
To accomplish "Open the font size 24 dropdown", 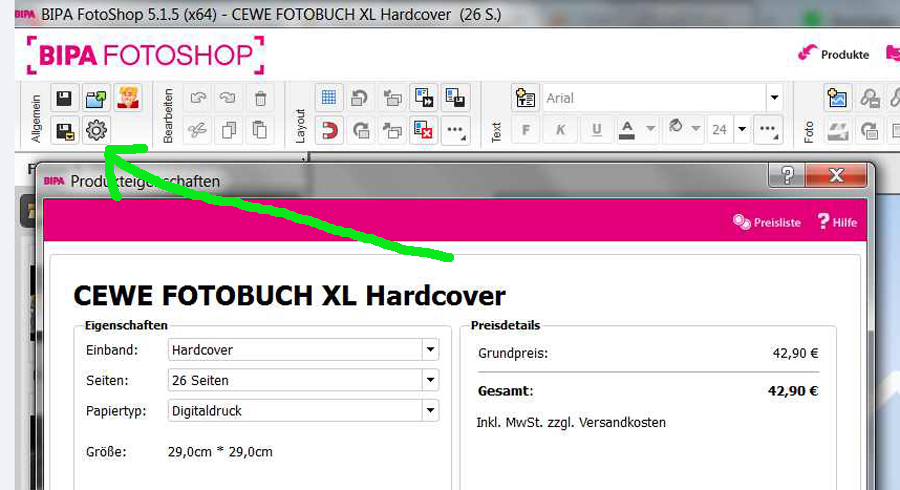I will [742, 129].
